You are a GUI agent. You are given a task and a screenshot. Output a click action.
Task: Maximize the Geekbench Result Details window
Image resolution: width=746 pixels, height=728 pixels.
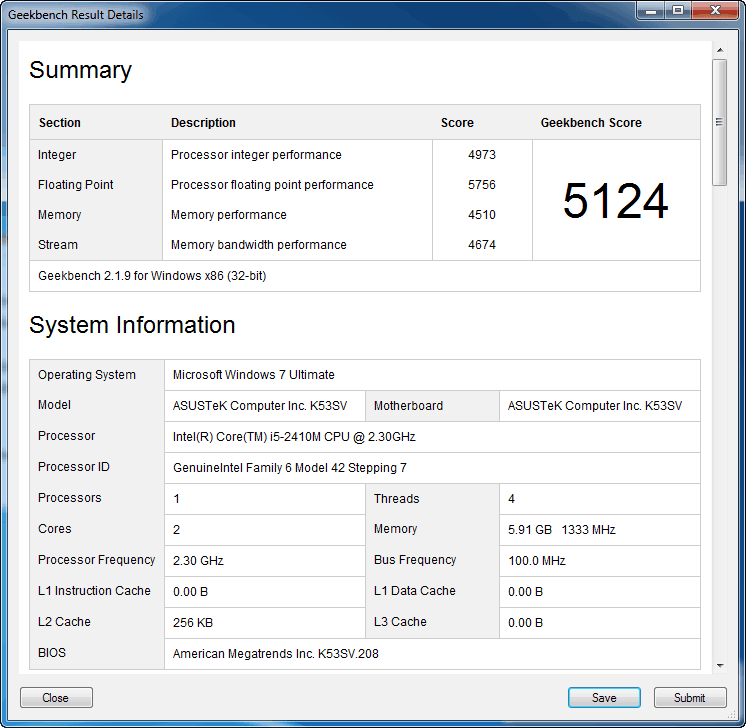tap(678, 10)
